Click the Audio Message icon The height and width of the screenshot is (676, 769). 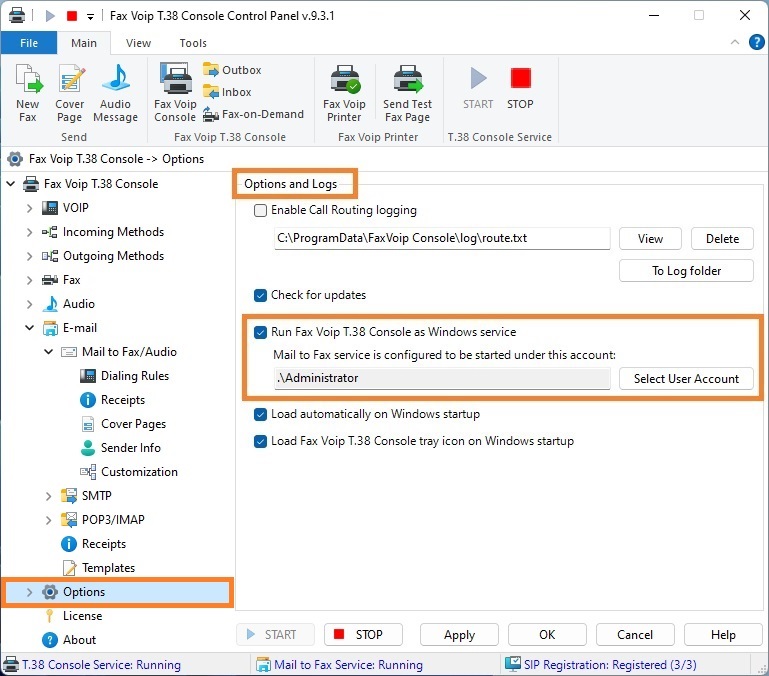pyautogui.click(x=116, y=93)
